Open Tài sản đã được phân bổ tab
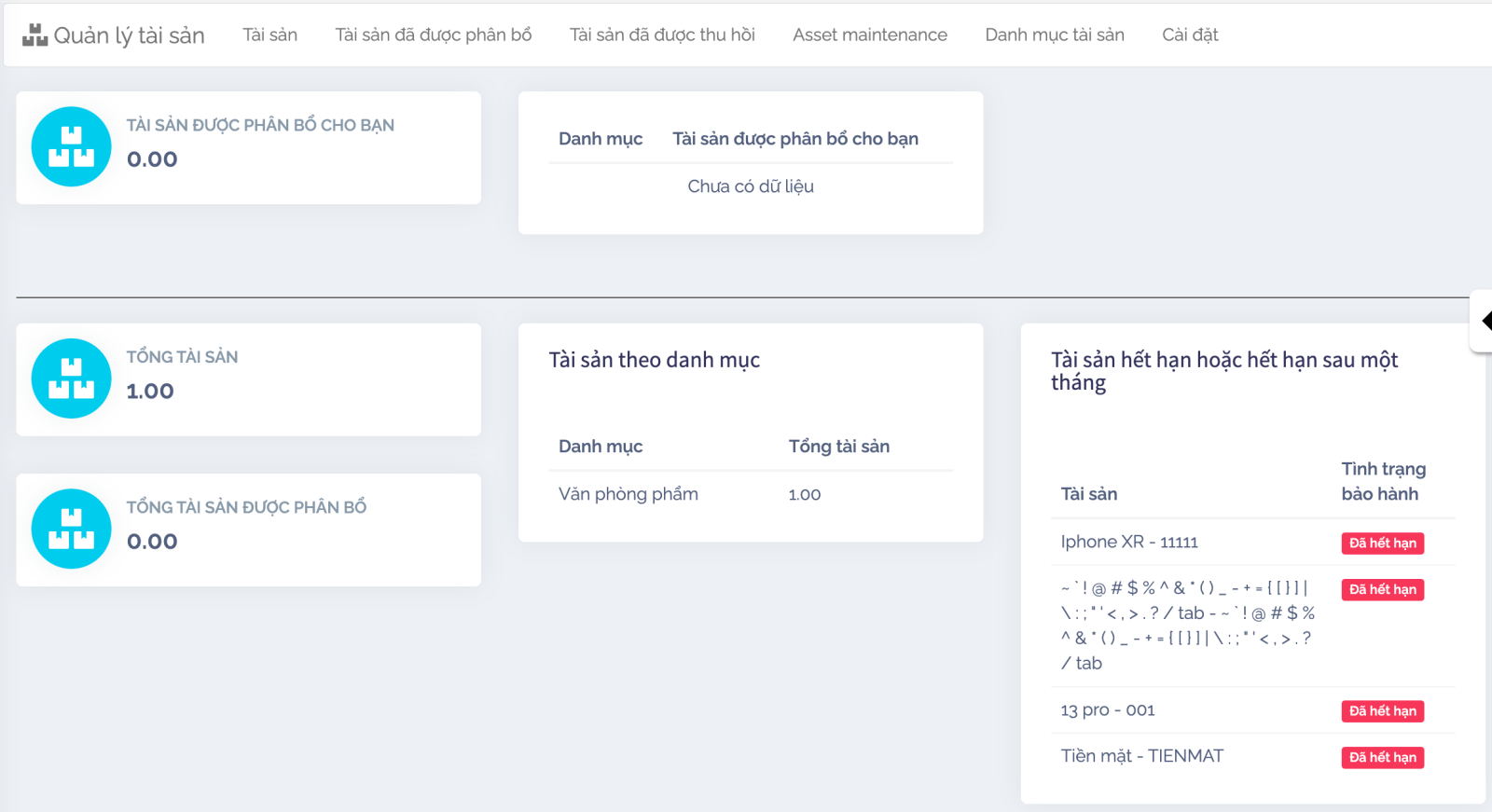This screenshot has width=1492, height=812. point(433,35)
